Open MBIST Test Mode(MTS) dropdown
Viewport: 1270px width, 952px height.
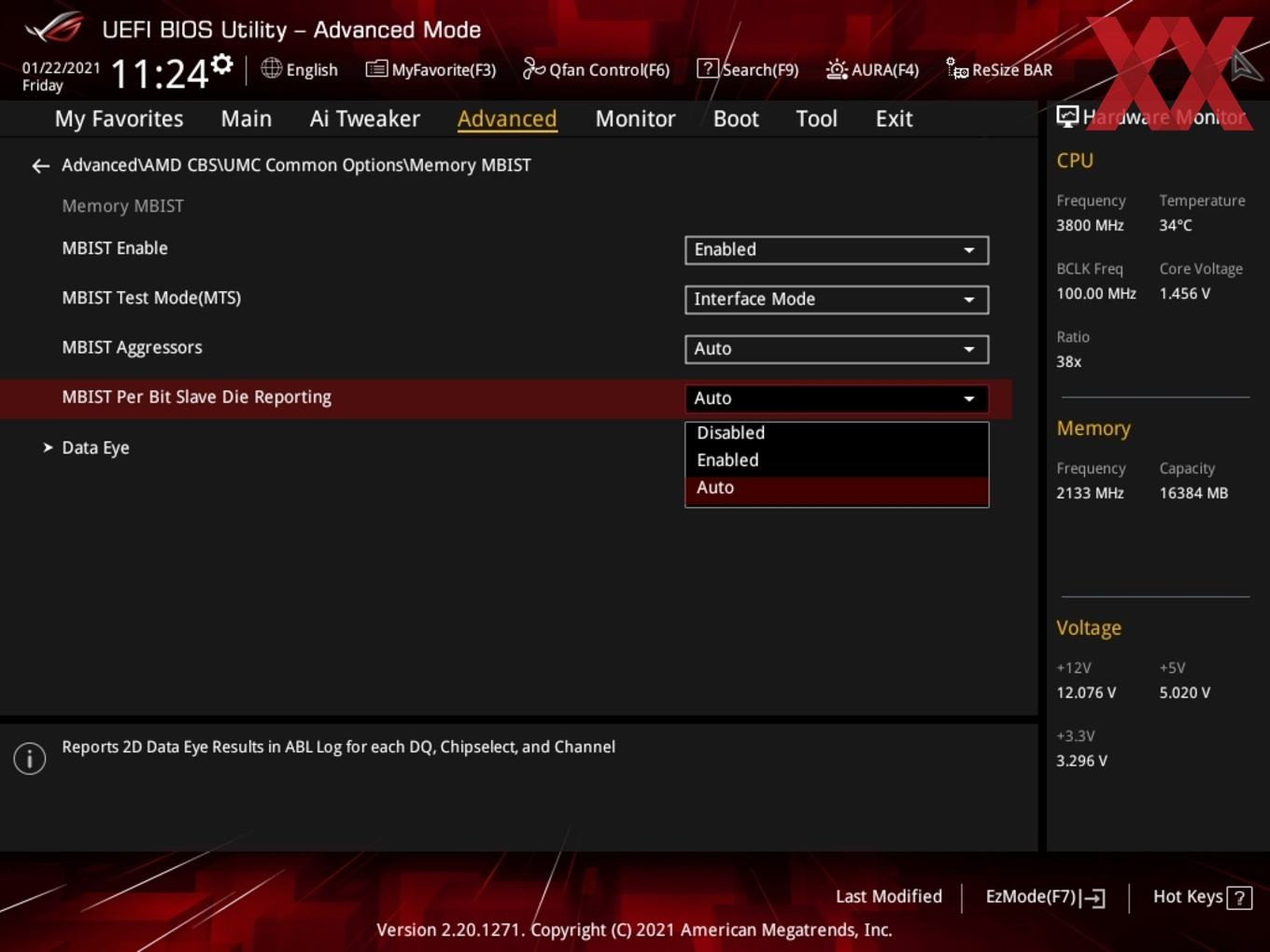click(x=837, y=300)
